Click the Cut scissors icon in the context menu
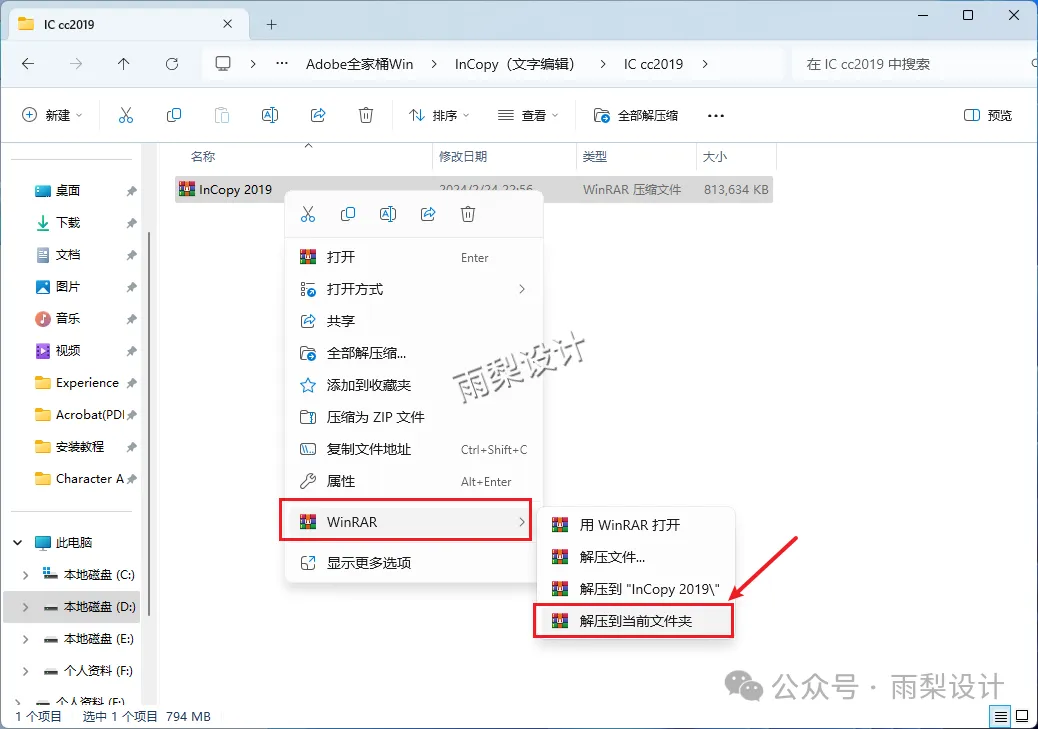 (308, 214)
